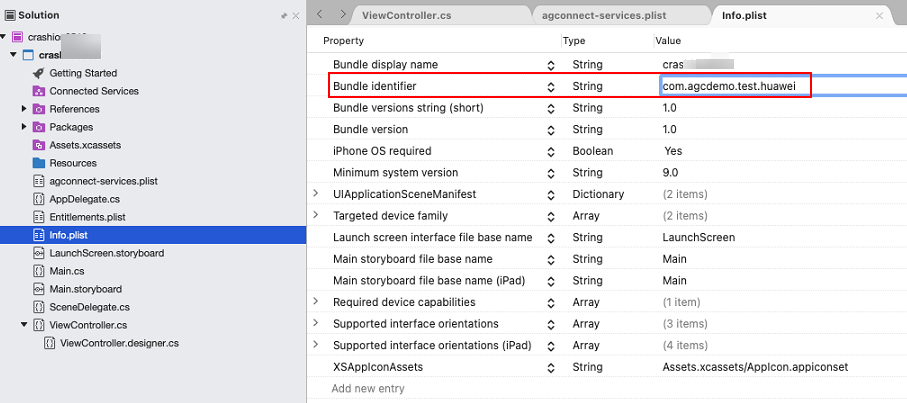The height and width of the screenshot is (403, 907).
Task: Click the navigate back arrow
Action: coord(321,15)
